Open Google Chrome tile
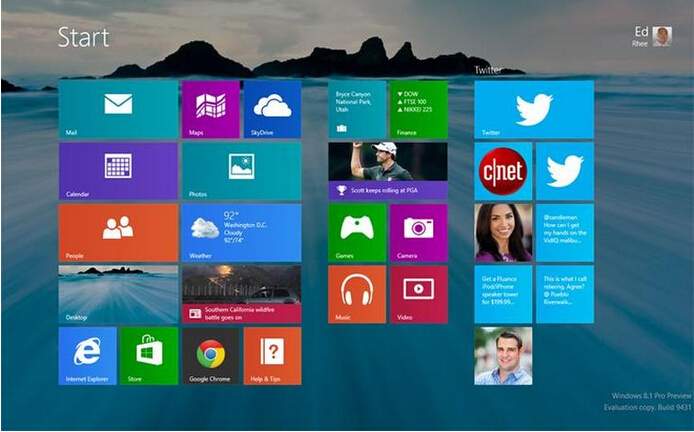This screenshot has height=432, width=694. tap(210, 355)
